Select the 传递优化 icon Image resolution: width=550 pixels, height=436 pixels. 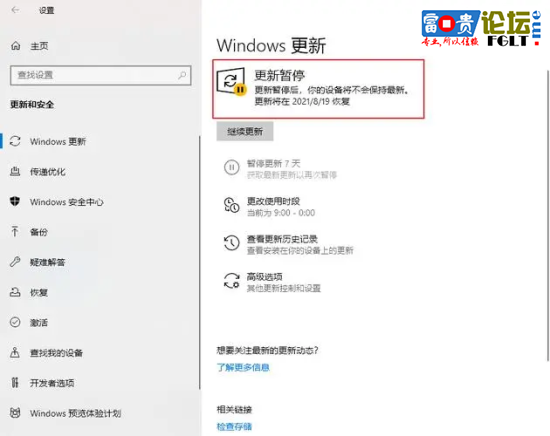(x=15, y=172)
